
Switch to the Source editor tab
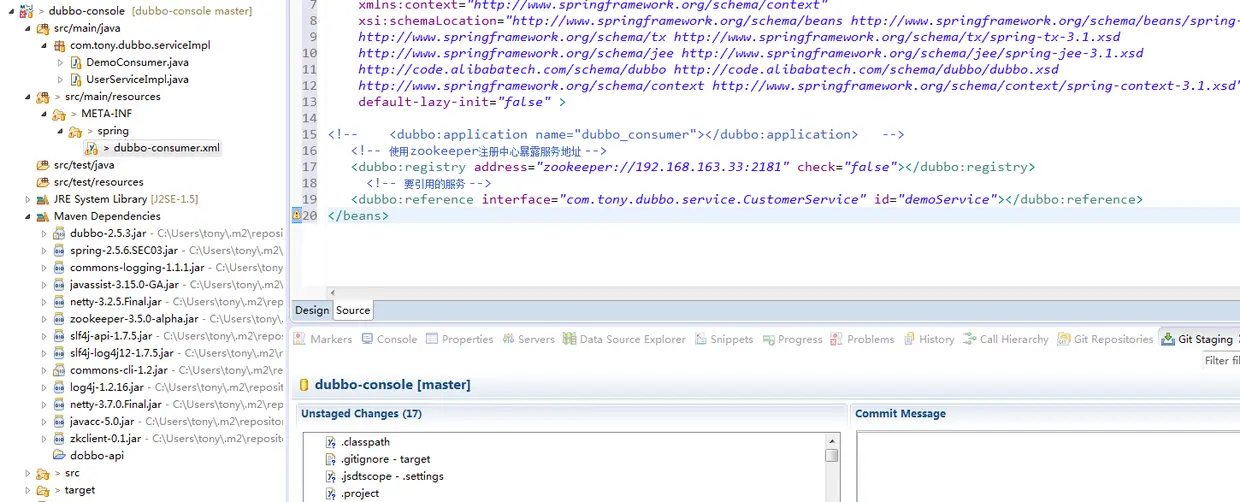point(353,310)
